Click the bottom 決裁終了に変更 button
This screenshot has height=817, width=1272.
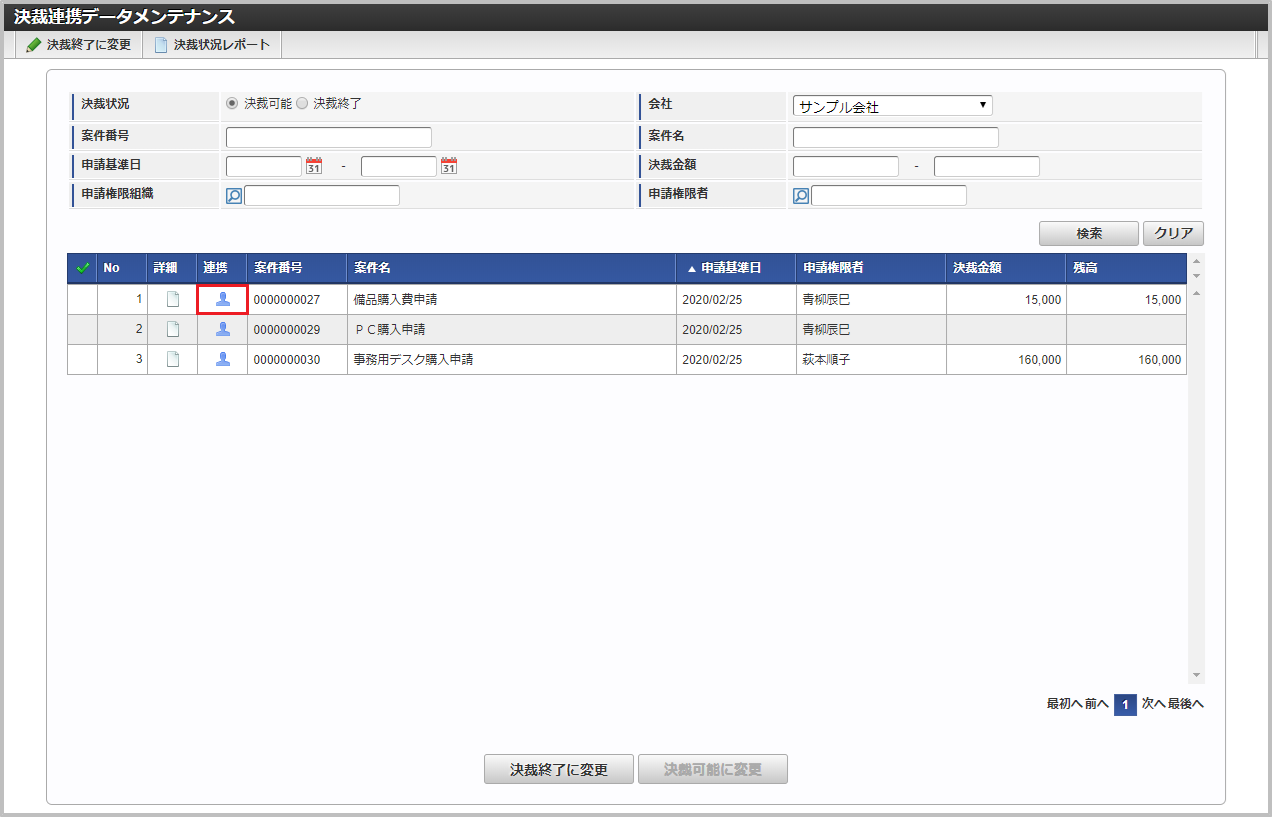pos(558,769)
